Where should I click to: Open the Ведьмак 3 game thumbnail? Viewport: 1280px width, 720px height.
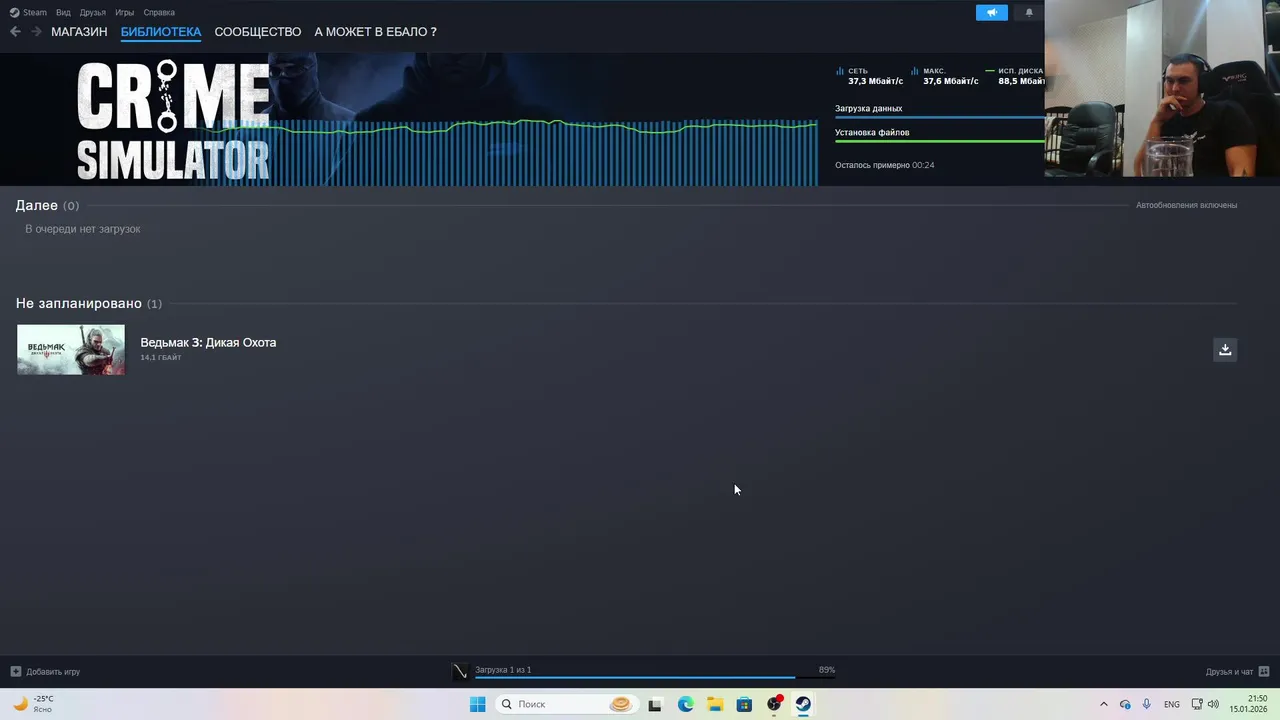click(71, 349)
